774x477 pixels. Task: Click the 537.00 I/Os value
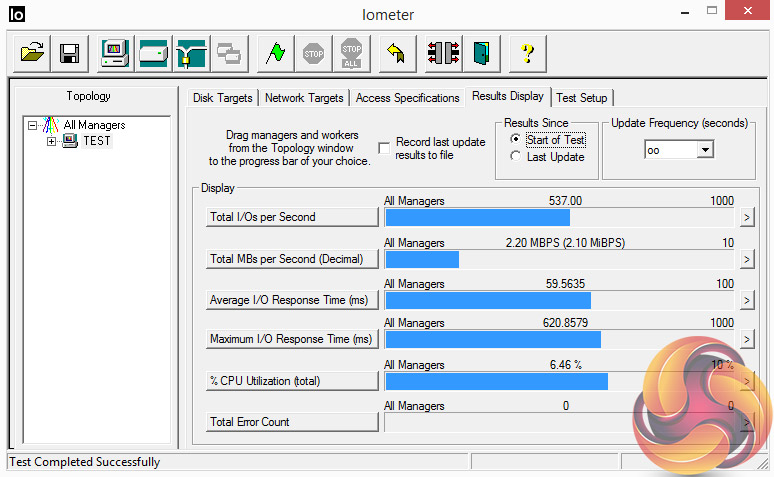[565, 201]
